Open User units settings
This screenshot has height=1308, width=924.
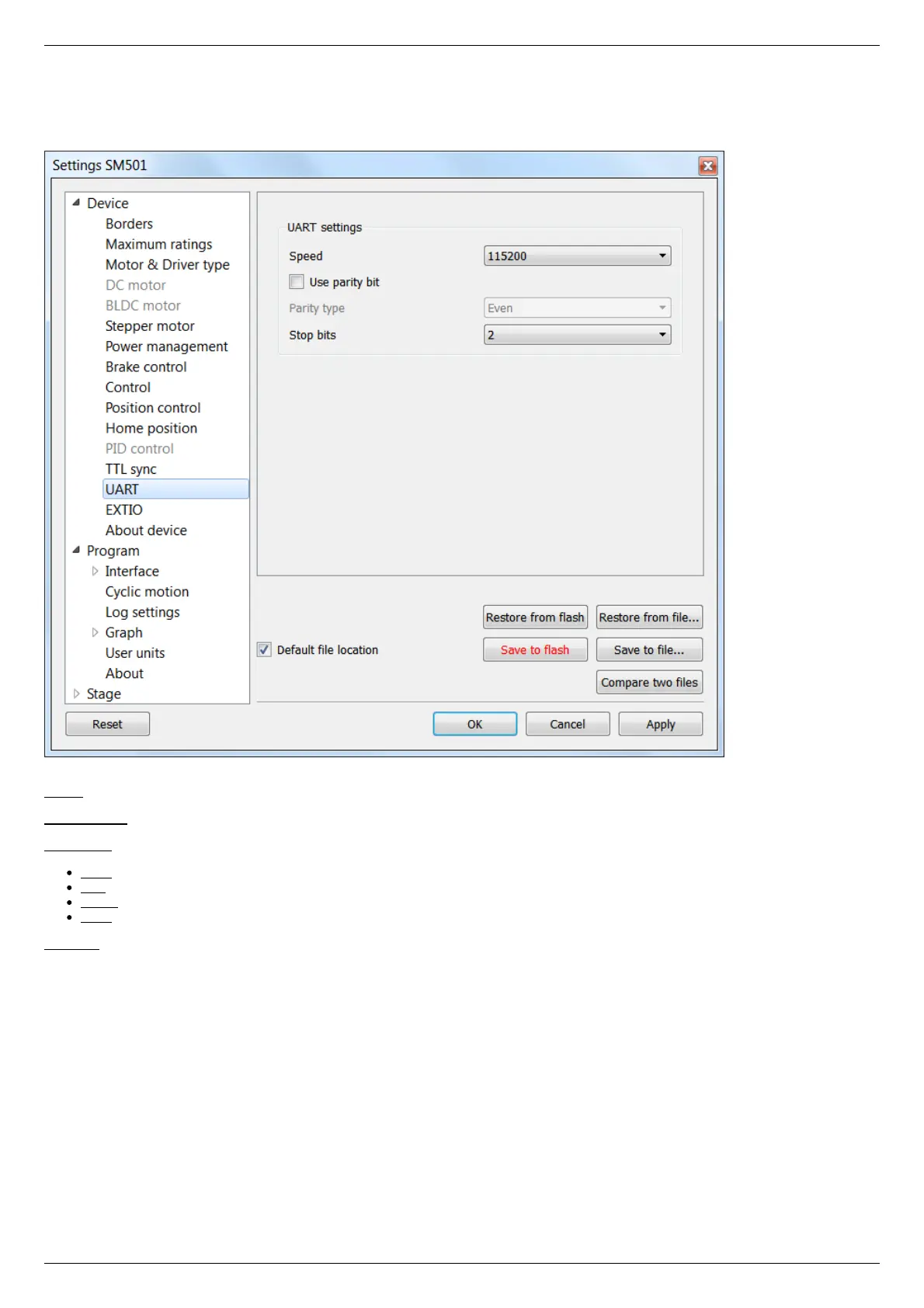point(135,652)
